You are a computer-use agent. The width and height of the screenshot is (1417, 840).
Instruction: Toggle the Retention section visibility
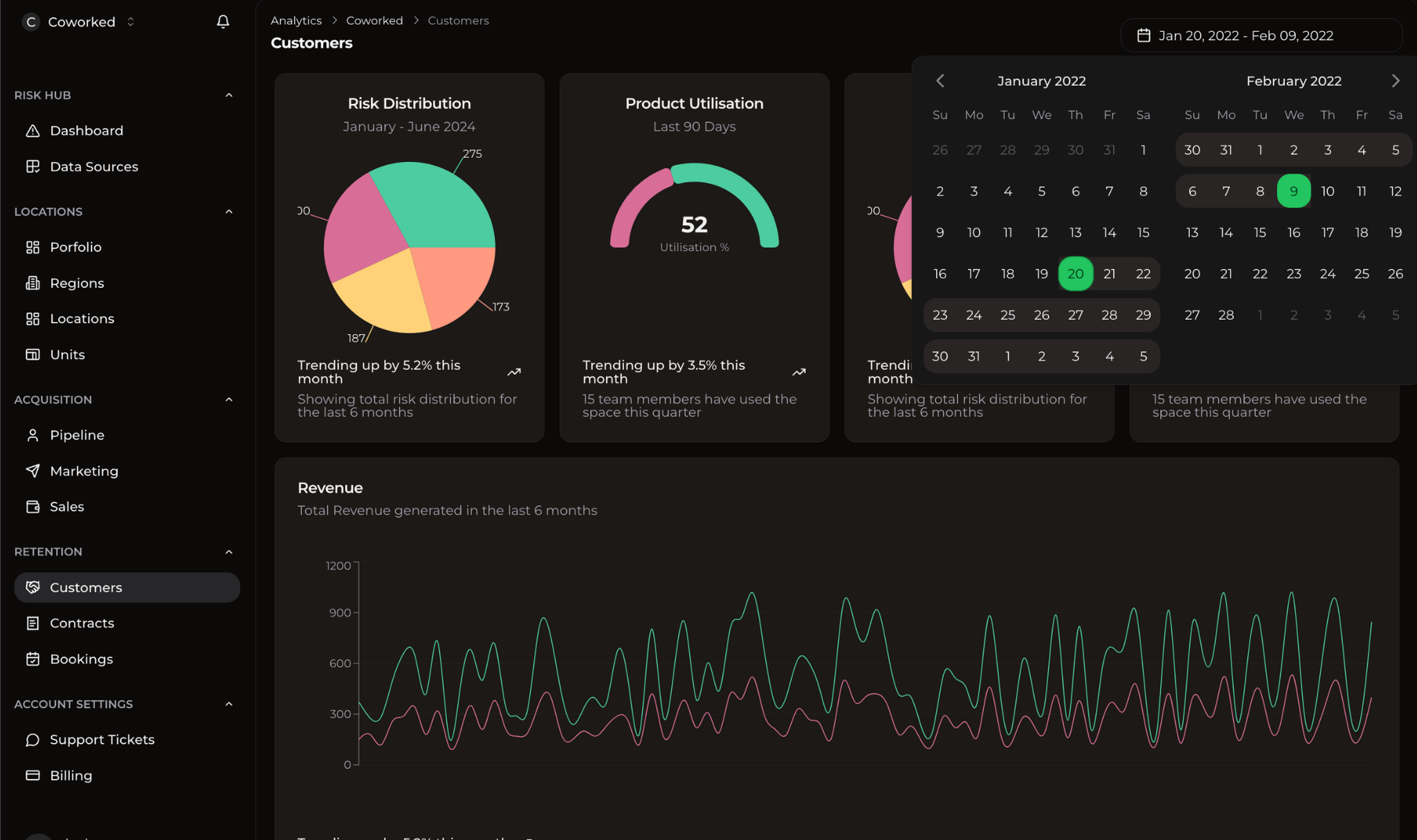point(227,551)
